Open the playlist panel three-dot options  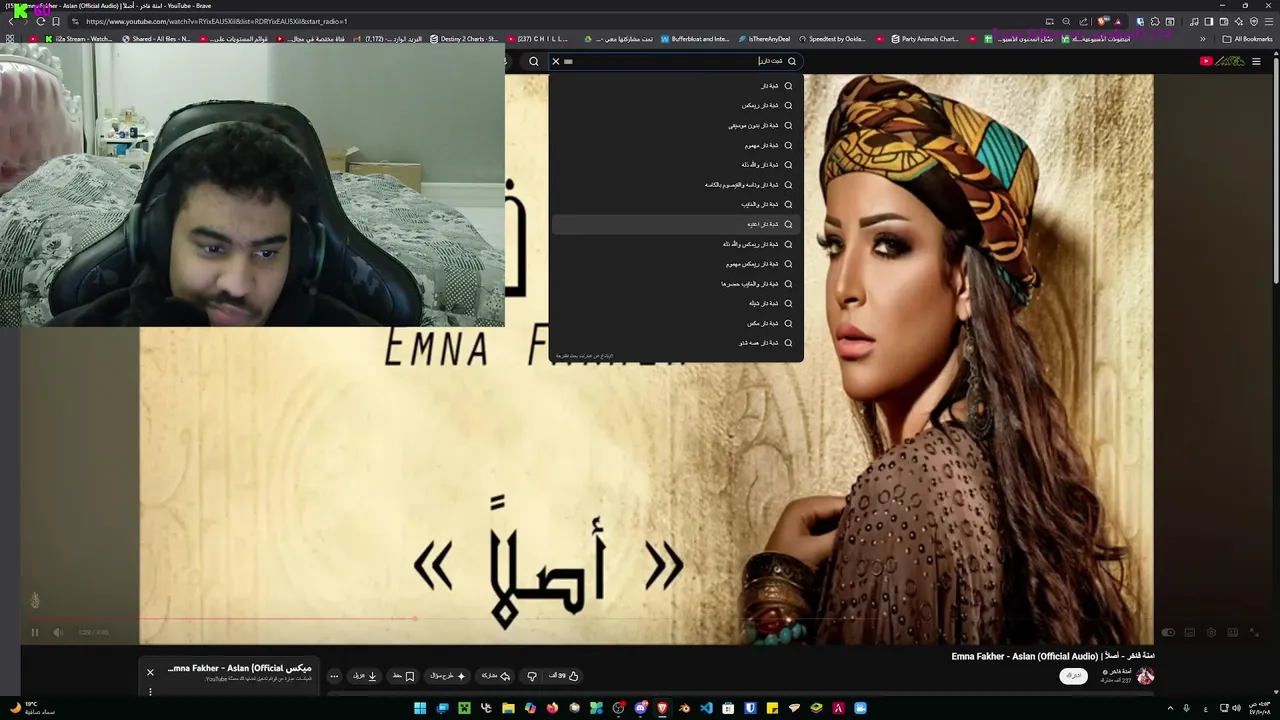[x=150, y=691]
